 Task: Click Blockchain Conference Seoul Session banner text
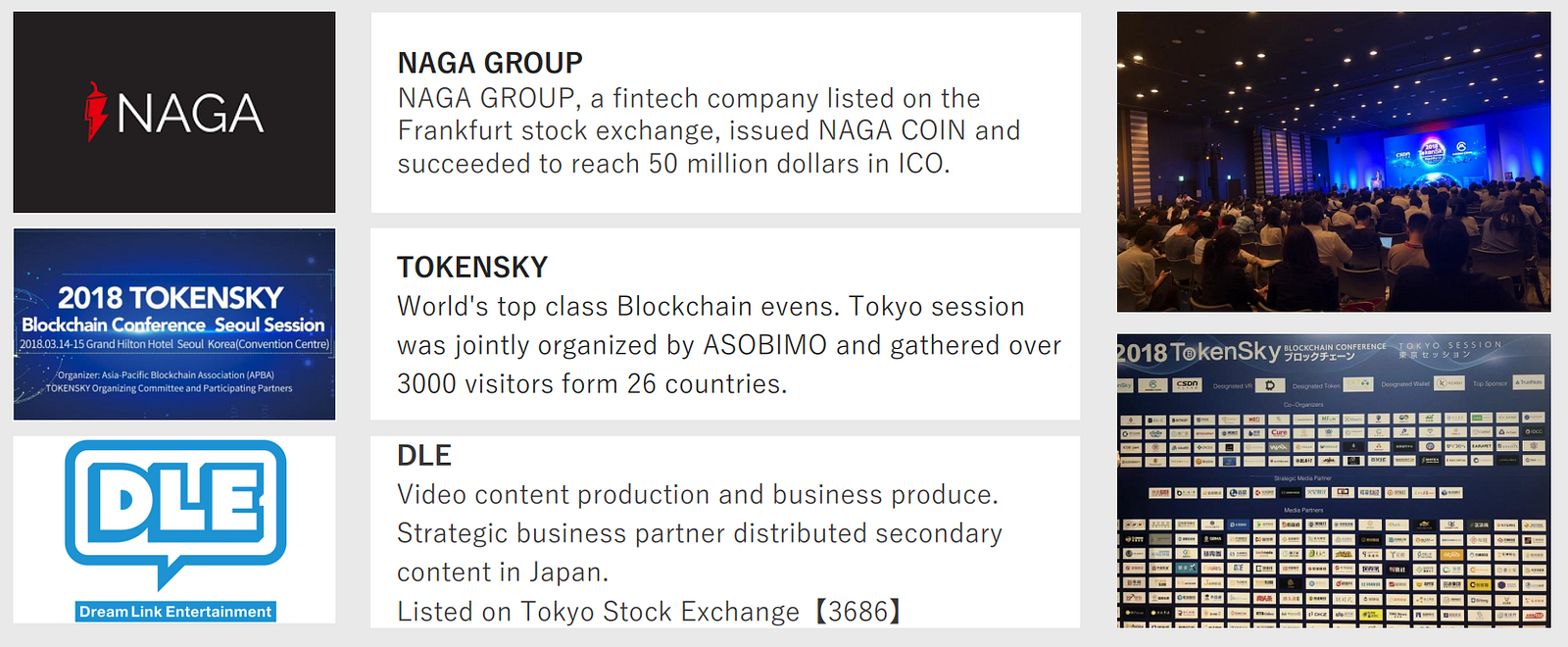[x=173, y=324]
